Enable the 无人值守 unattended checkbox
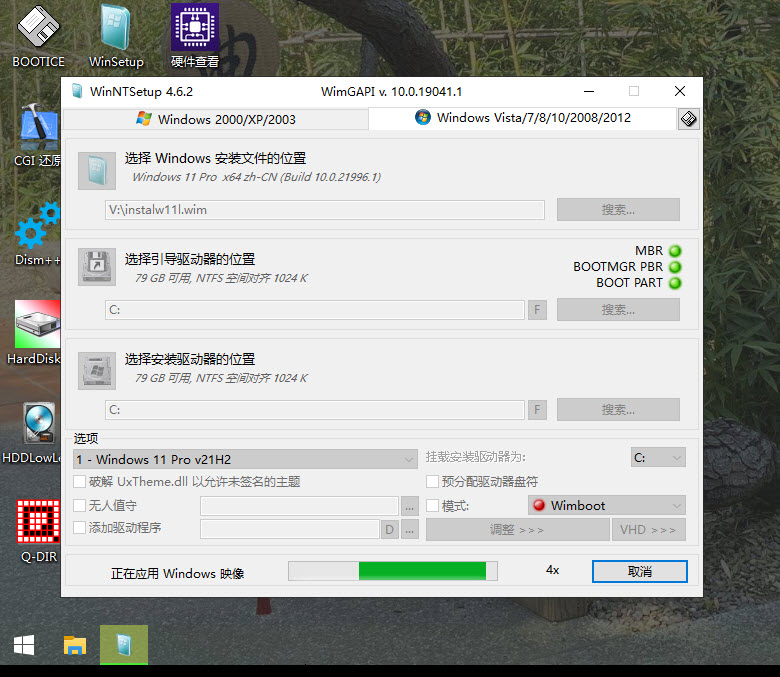Image resolution: width=780 pixels, height=677 pixels. point(80,505)
